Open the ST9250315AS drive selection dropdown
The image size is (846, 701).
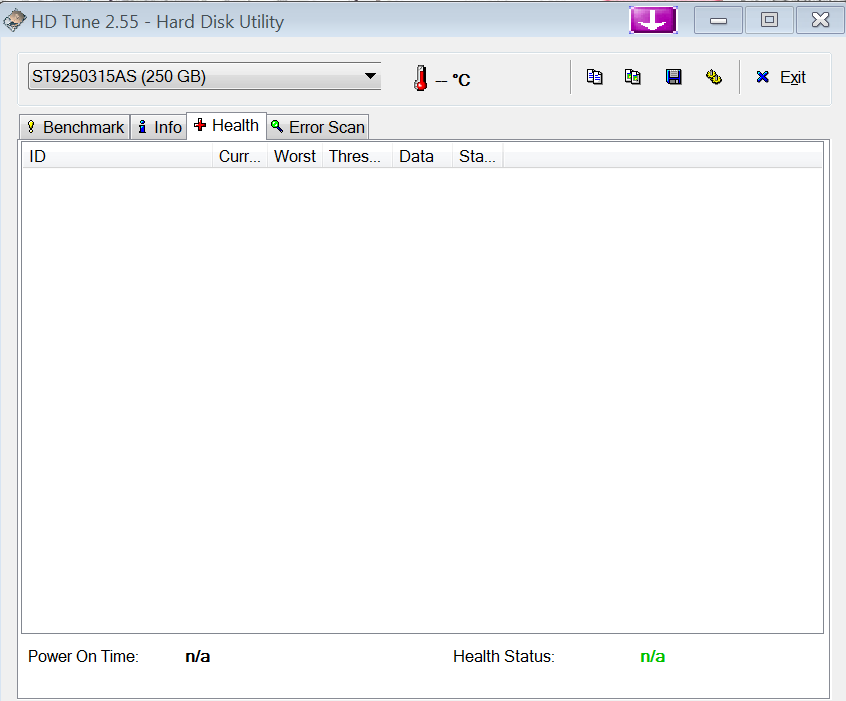[x=204, y=76]
